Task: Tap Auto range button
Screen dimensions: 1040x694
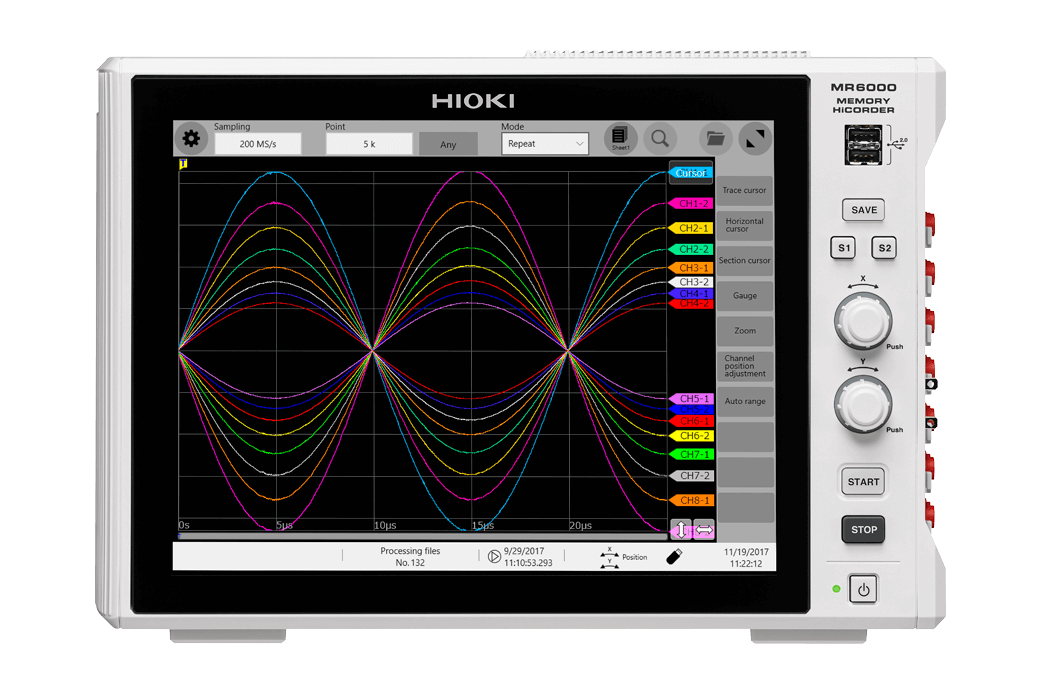Action: (744, 401)
